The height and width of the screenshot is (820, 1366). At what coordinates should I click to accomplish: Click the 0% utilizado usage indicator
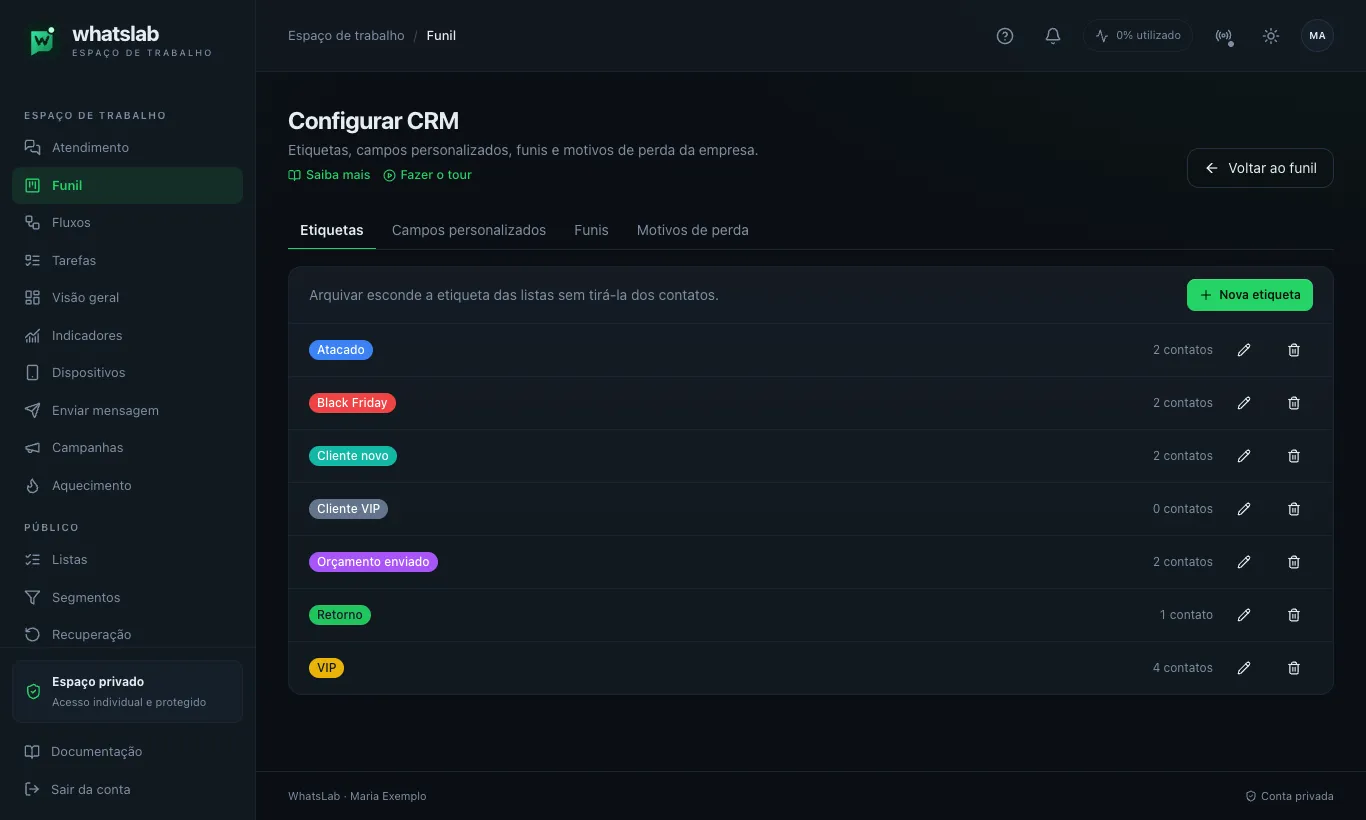point(1138,36)
